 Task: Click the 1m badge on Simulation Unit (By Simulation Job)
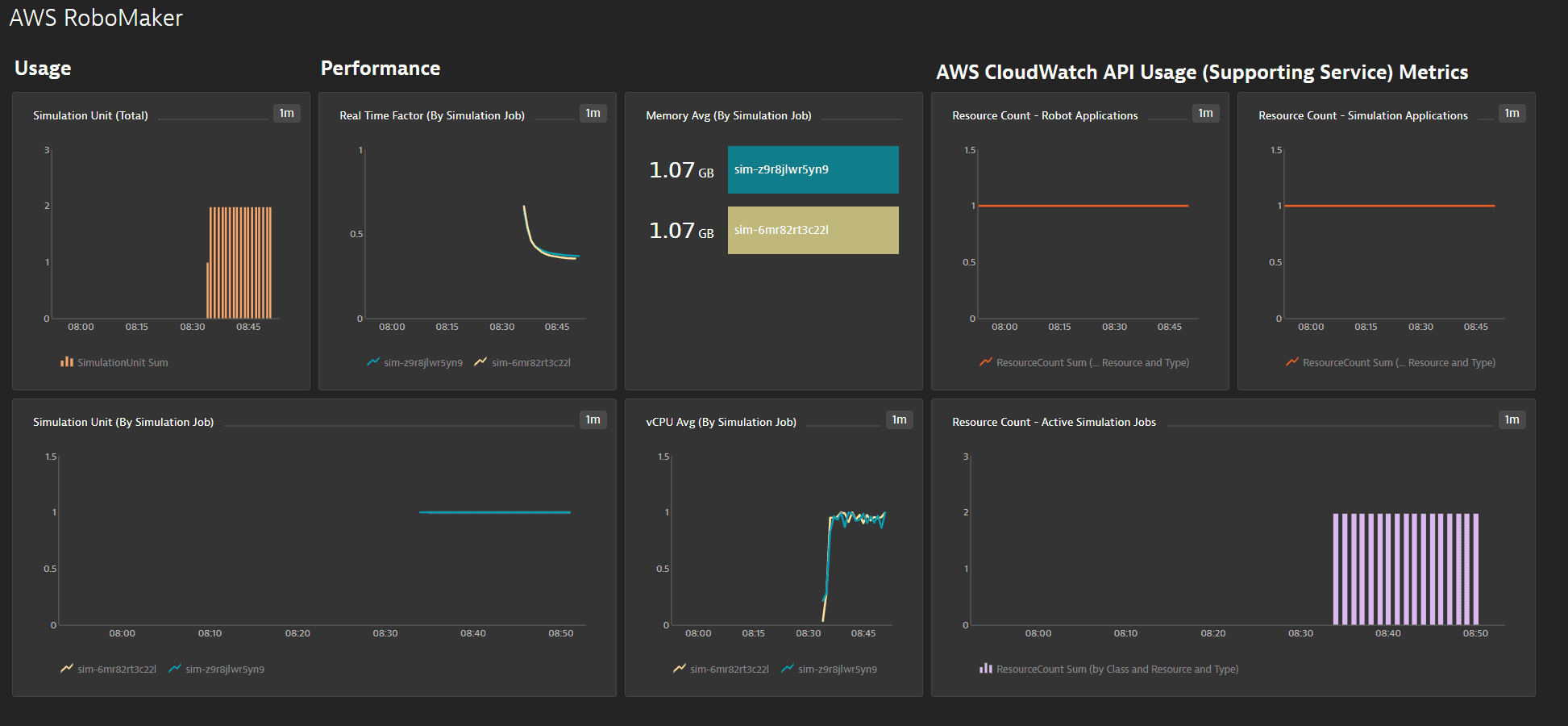point(593,419)
